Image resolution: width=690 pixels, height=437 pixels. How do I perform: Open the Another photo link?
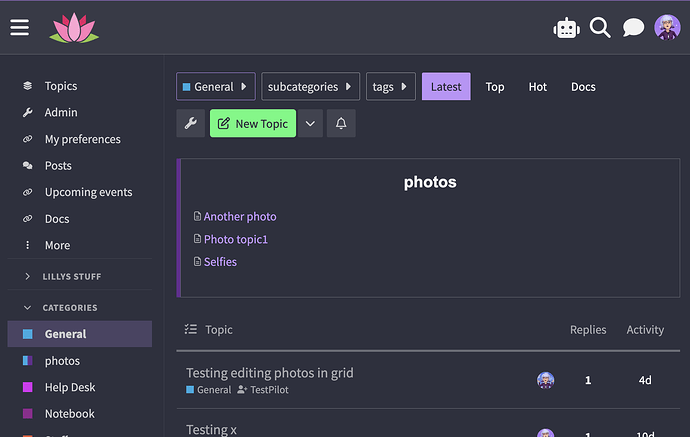tap(240, 217)
